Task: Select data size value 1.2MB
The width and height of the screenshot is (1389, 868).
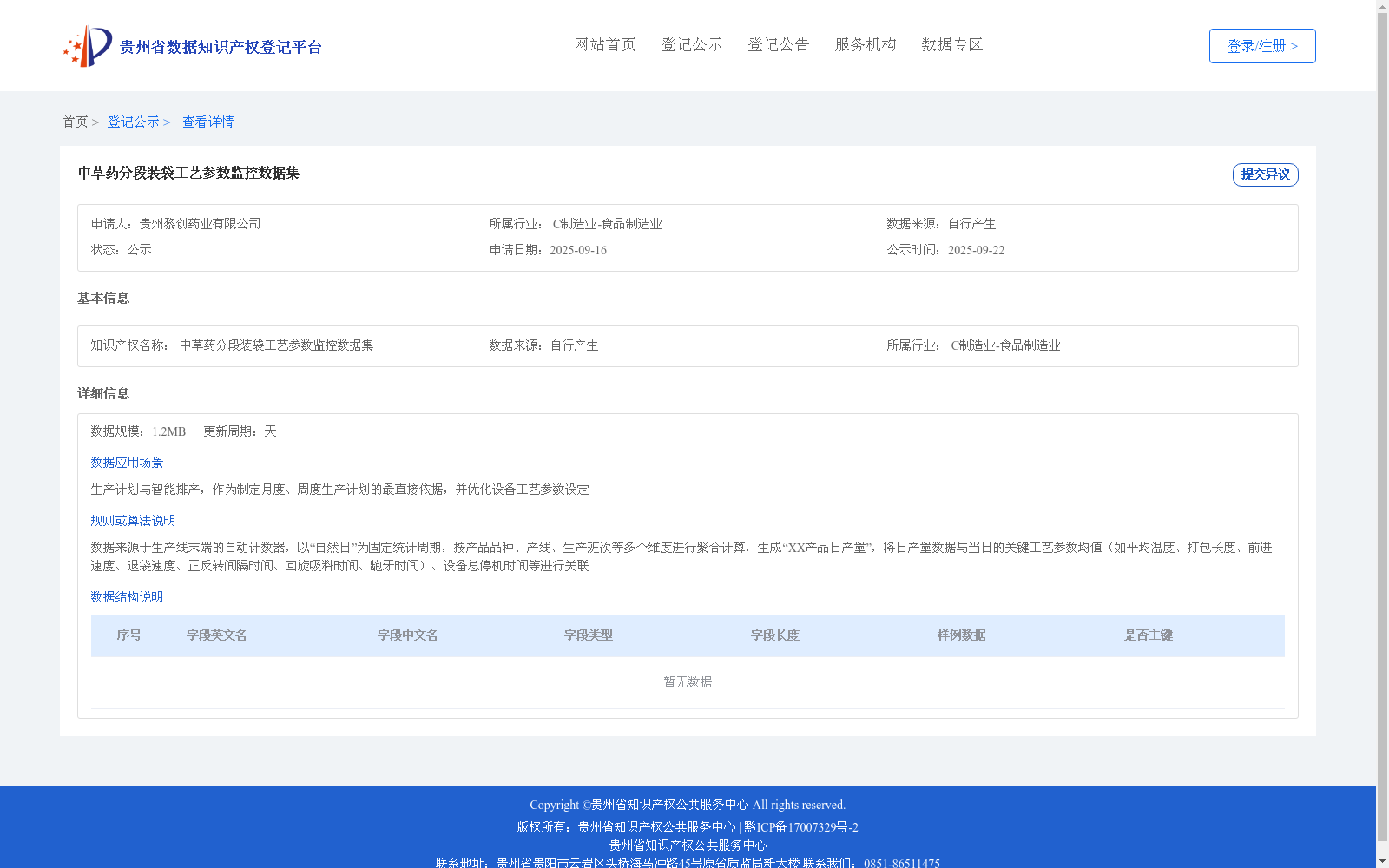Action: tap(169, 431)
